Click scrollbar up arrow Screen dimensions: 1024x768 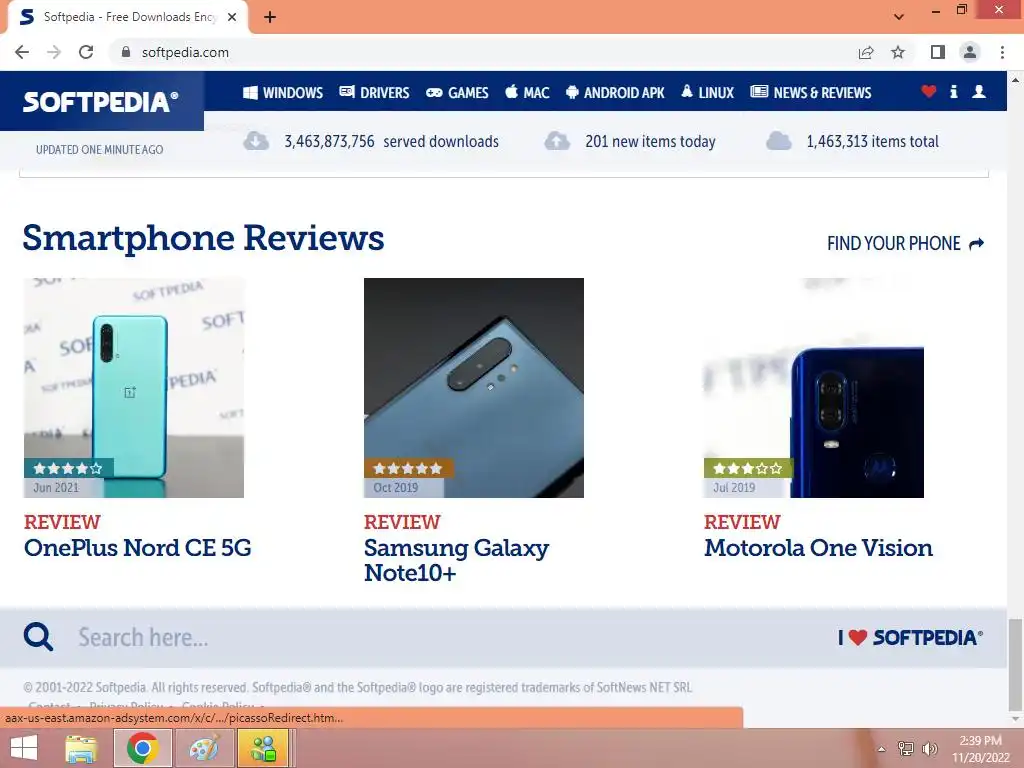click(x=1015, y=80)
